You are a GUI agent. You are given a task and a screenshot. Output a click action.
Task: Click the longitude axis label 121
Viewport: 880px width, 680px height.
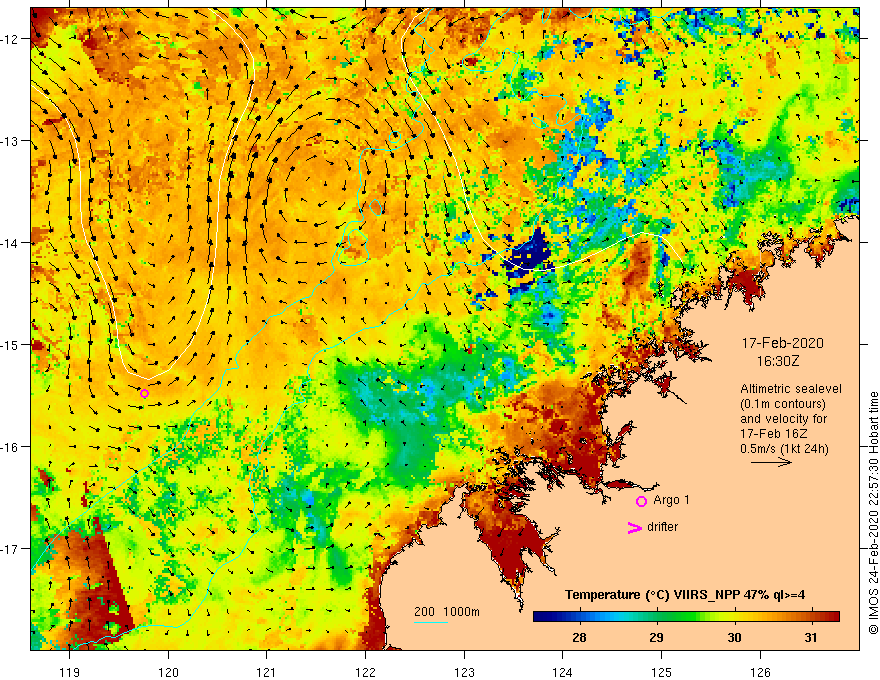267,672
